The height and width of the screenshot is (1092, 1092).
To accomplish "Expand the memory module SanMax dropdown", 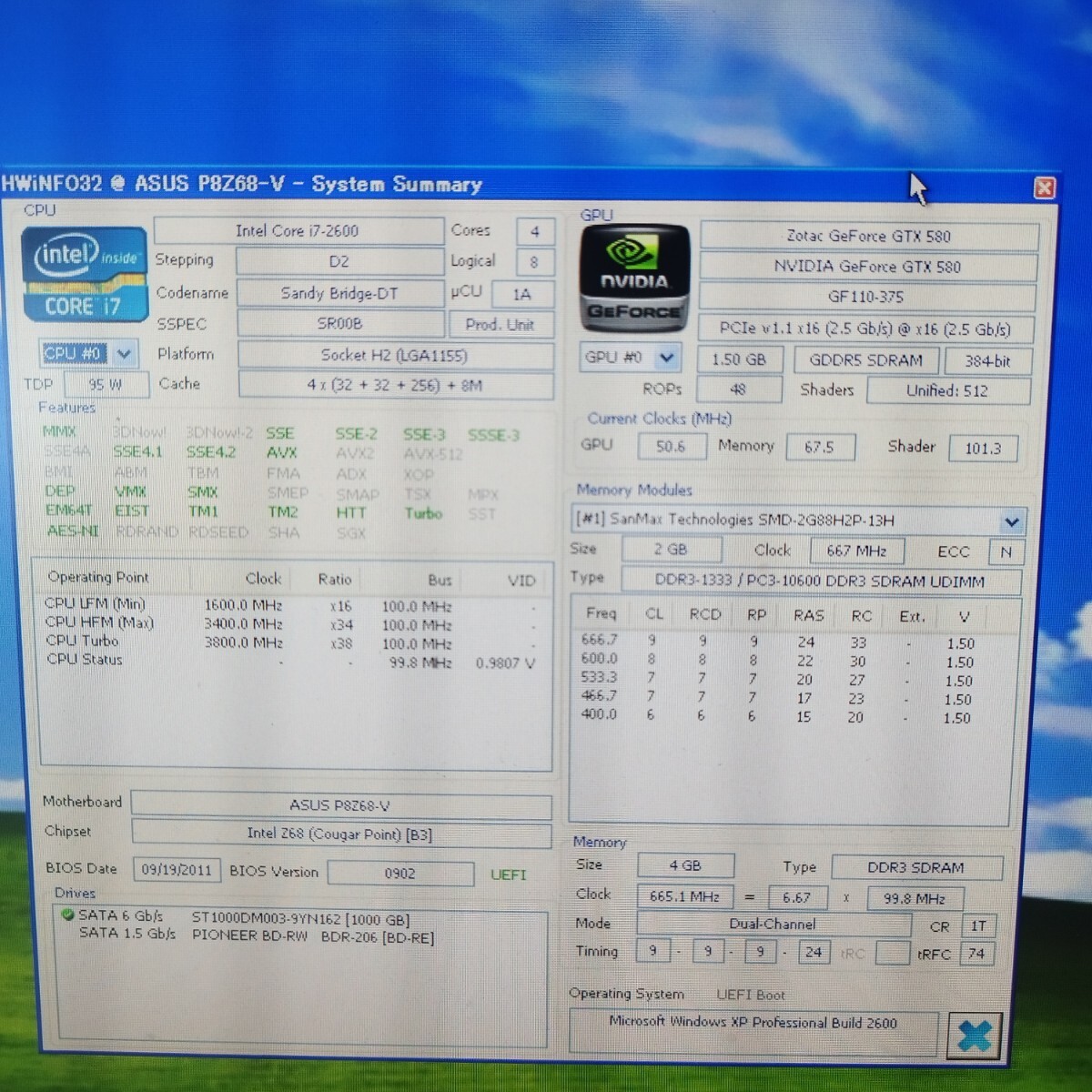I will pyautogui.click(x=1012, y=522).
